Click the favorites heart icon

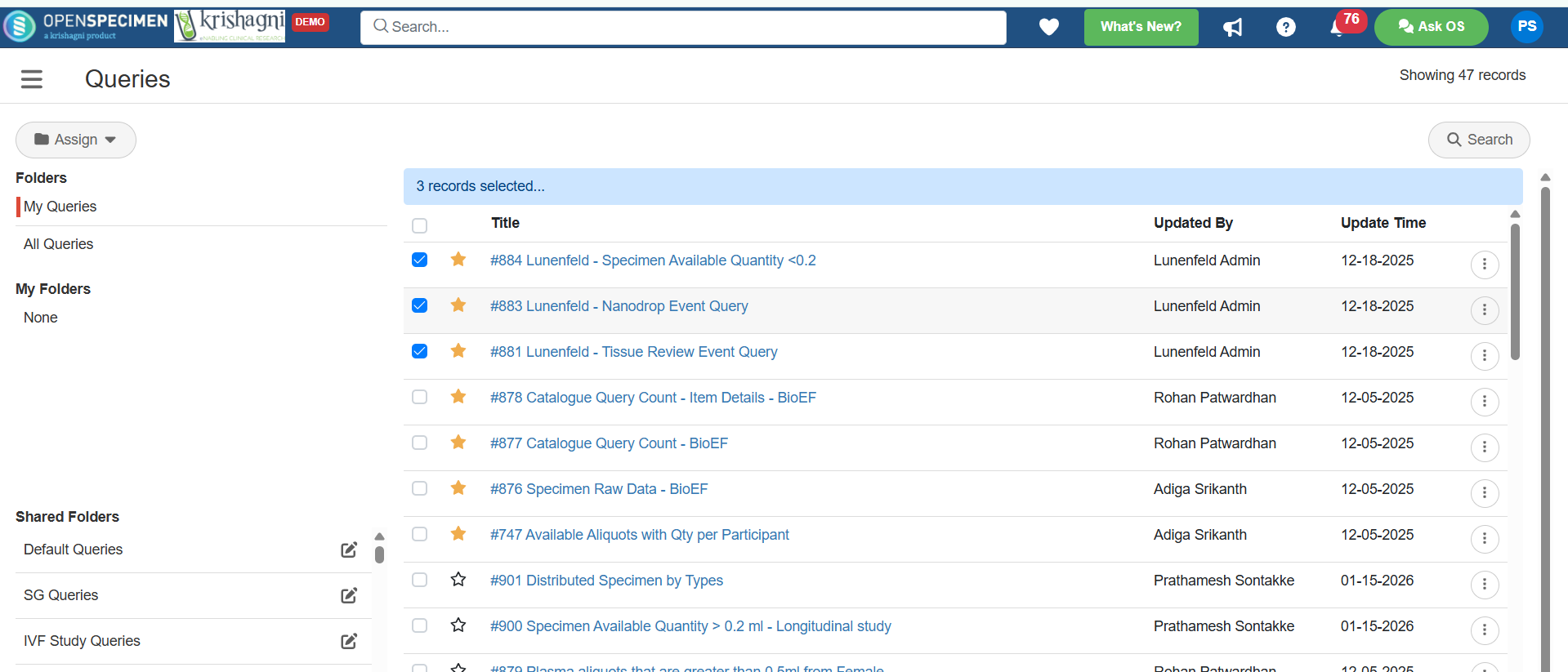tap(1048, 27)
